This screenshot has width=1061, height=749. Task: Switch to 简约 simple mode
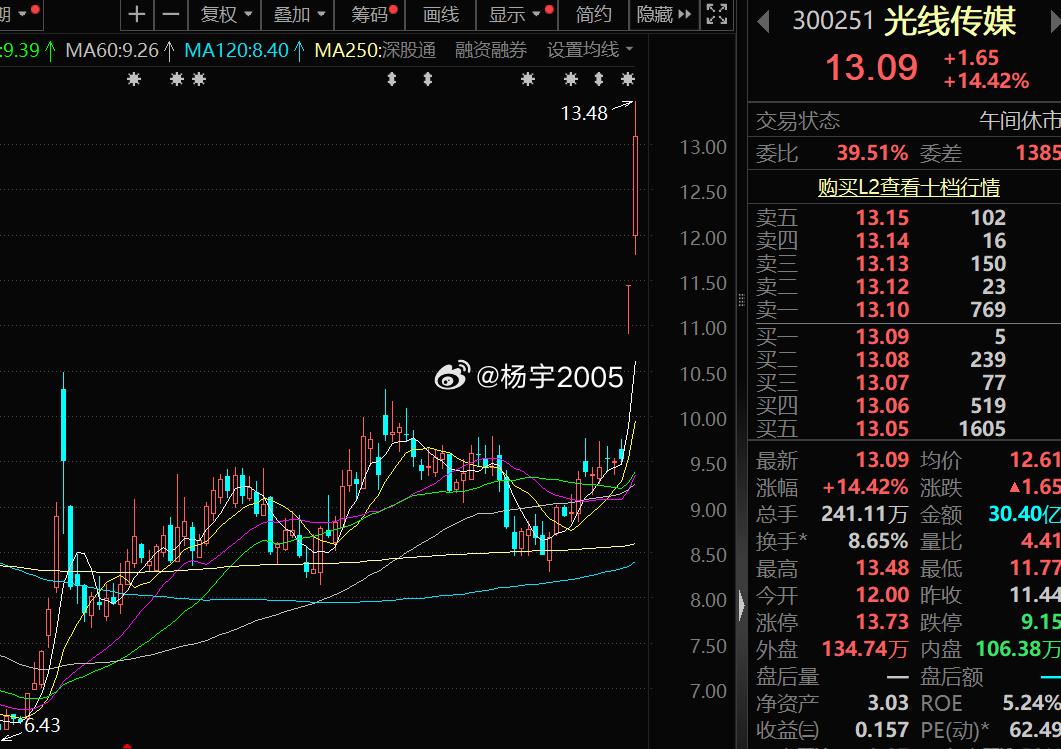(593, 14)
